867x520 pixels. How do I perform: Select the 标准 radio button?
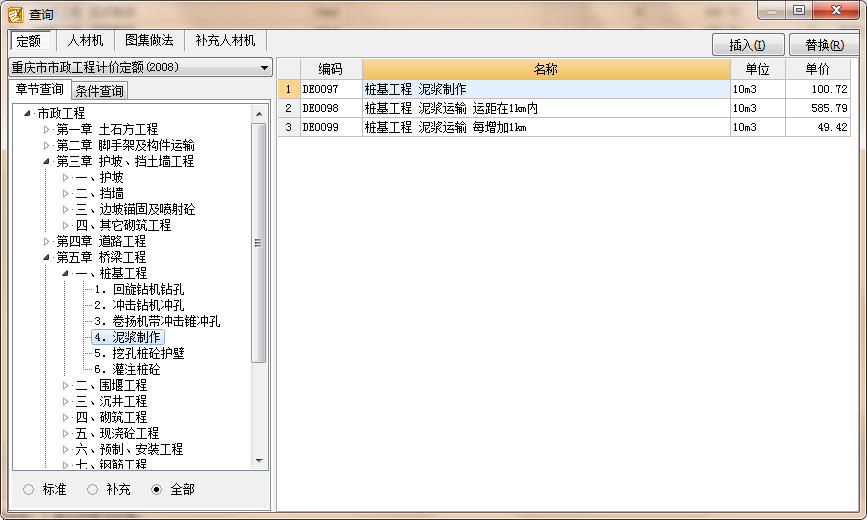pos(29,490)
